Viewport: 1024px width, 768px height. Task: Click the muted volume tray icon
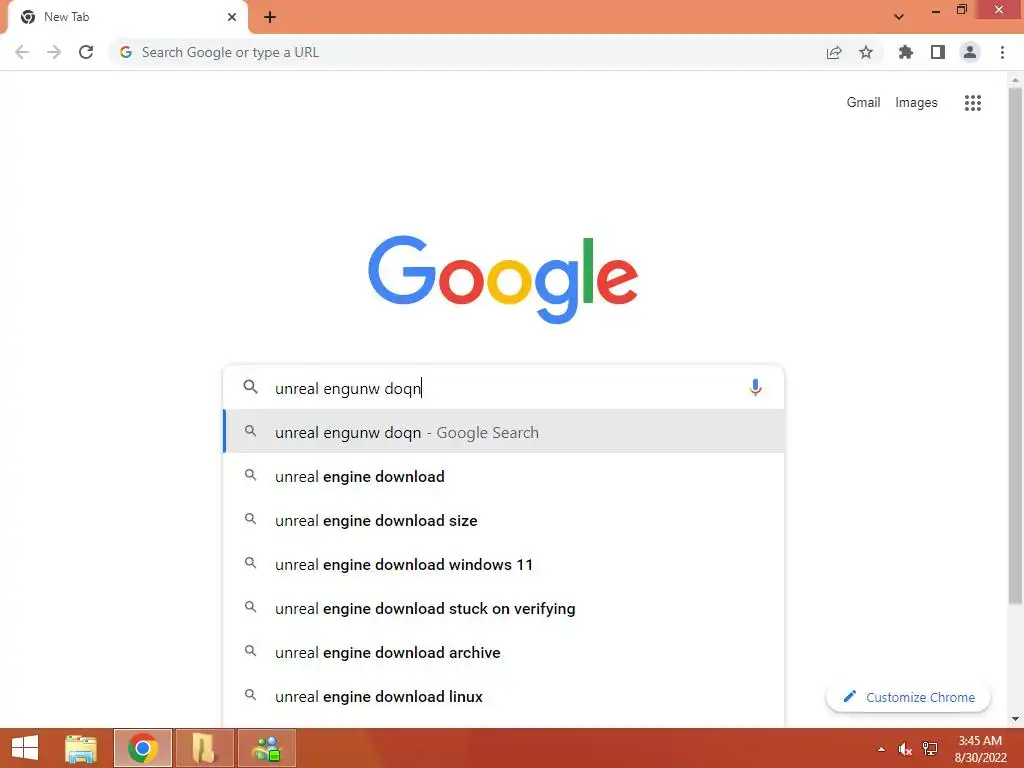point(904,749)
